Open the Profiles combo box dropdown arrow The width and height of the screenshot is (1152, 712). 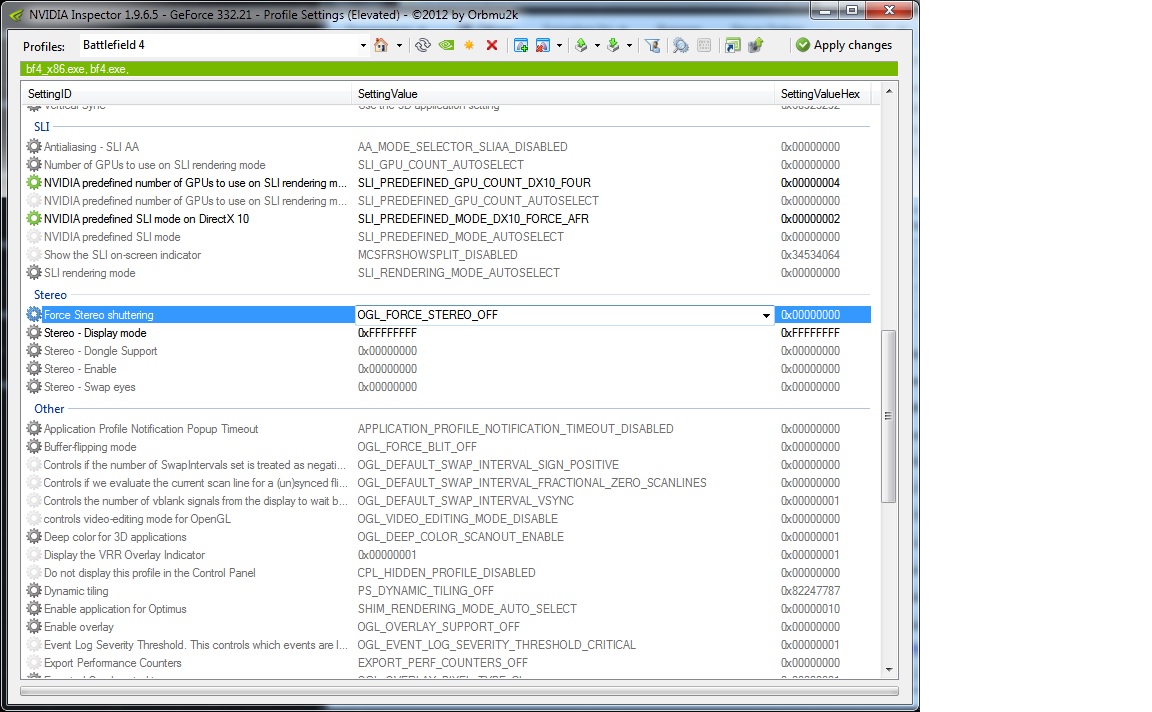363,46
